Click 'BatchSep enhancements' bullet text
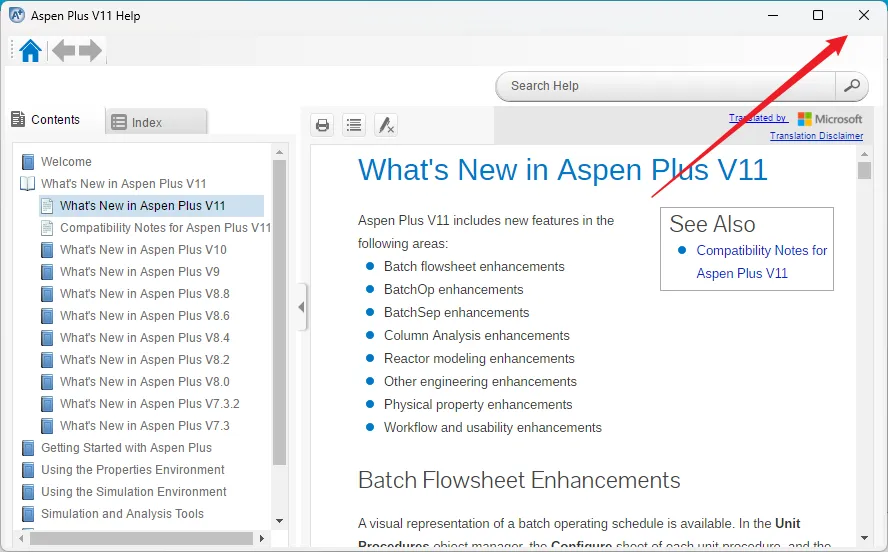The image size is (888, 552). coord(456,313)
